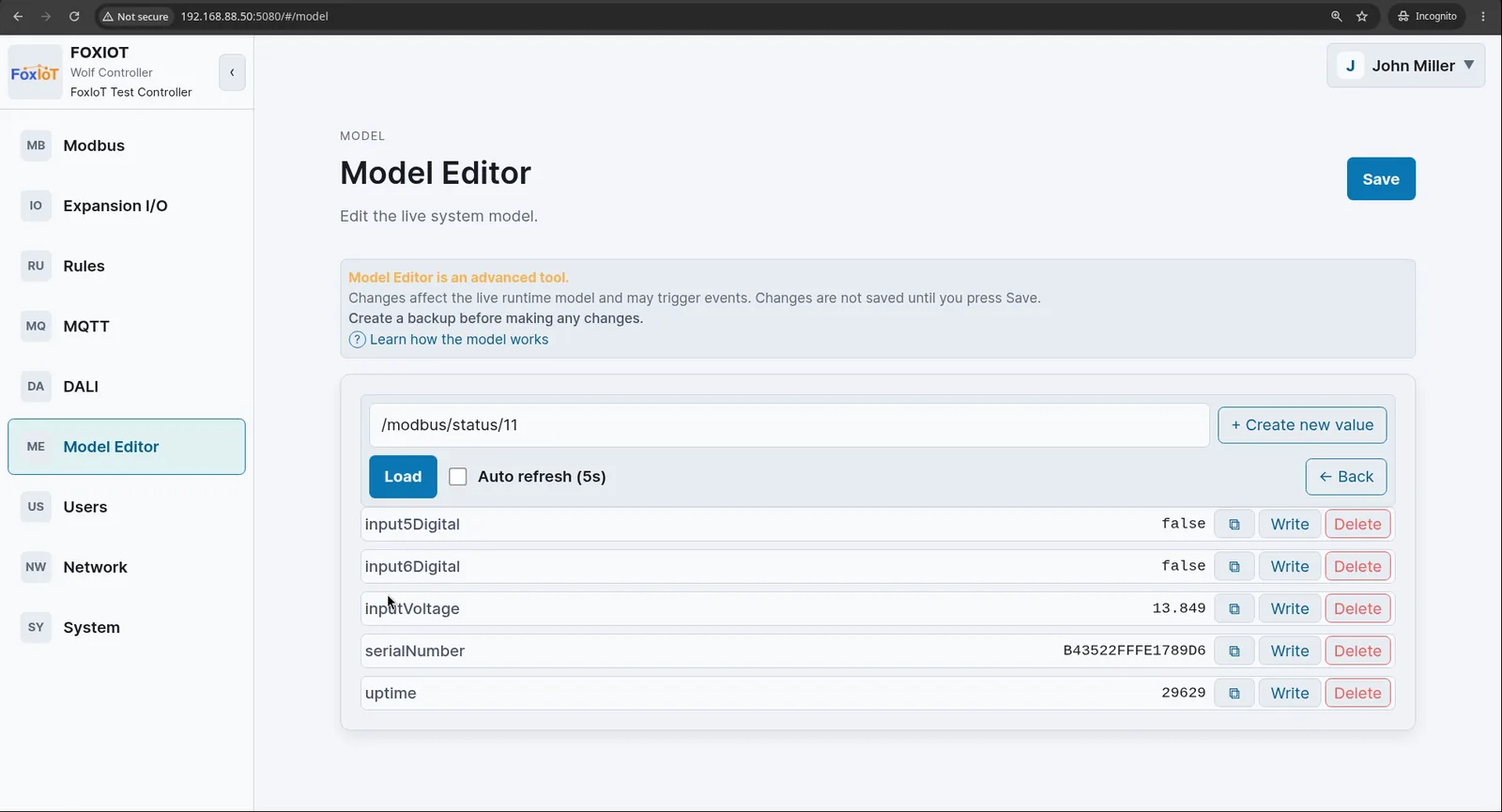Write a value to input6Digital

coord(1290,566)
